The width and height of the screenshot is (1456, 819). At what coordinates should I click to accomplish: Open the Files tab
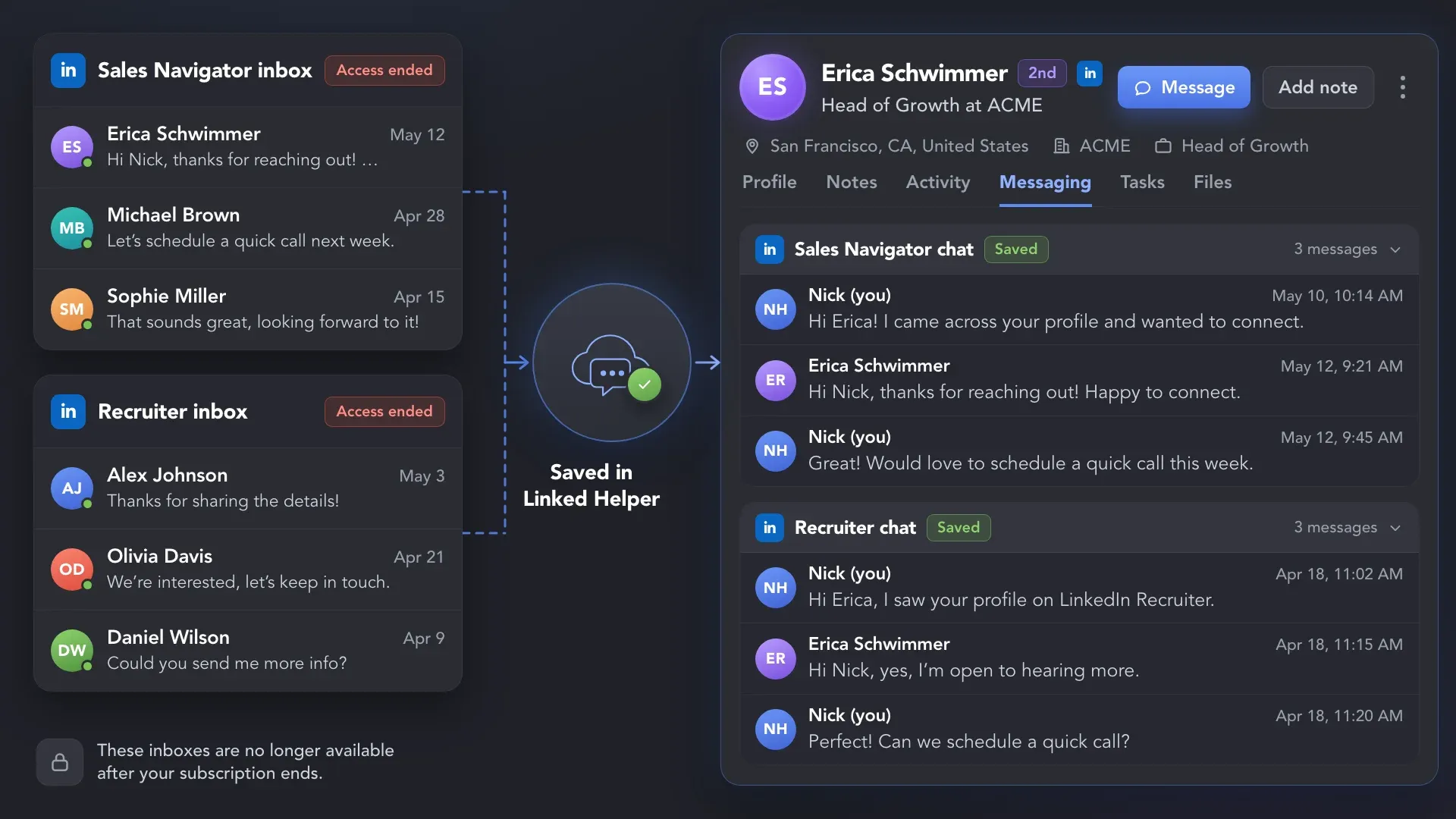(x=1213, y=182)
